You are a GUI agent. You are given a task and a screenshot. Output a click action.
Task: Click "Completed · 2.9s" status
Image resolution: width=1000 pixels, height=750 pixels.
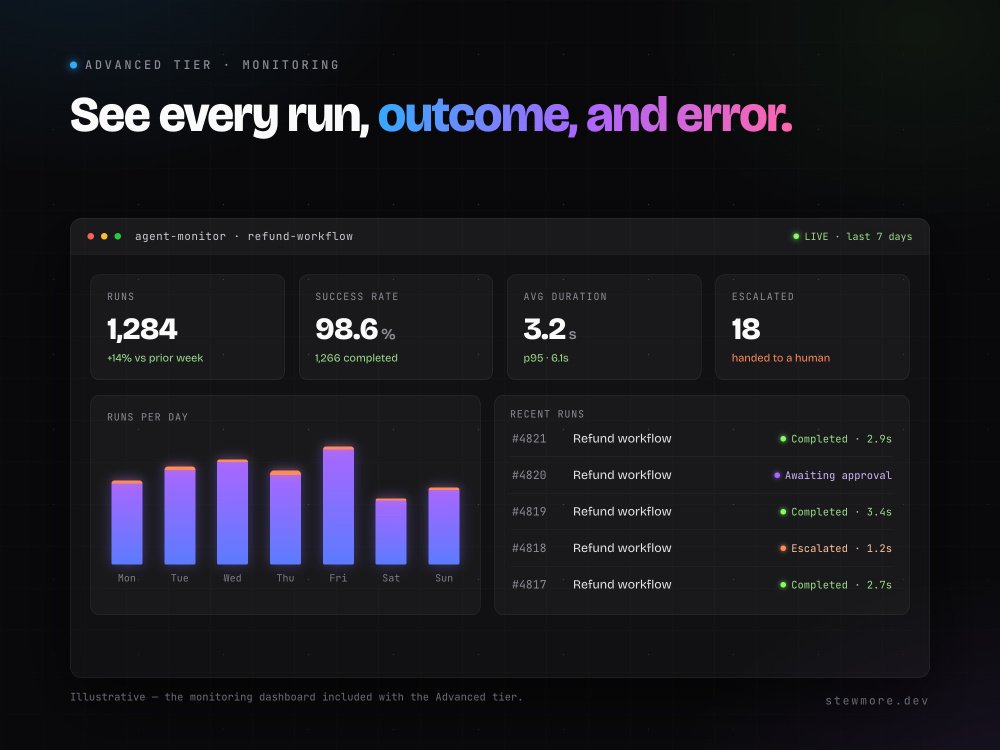pyautogui.click(x=835, y=439)
